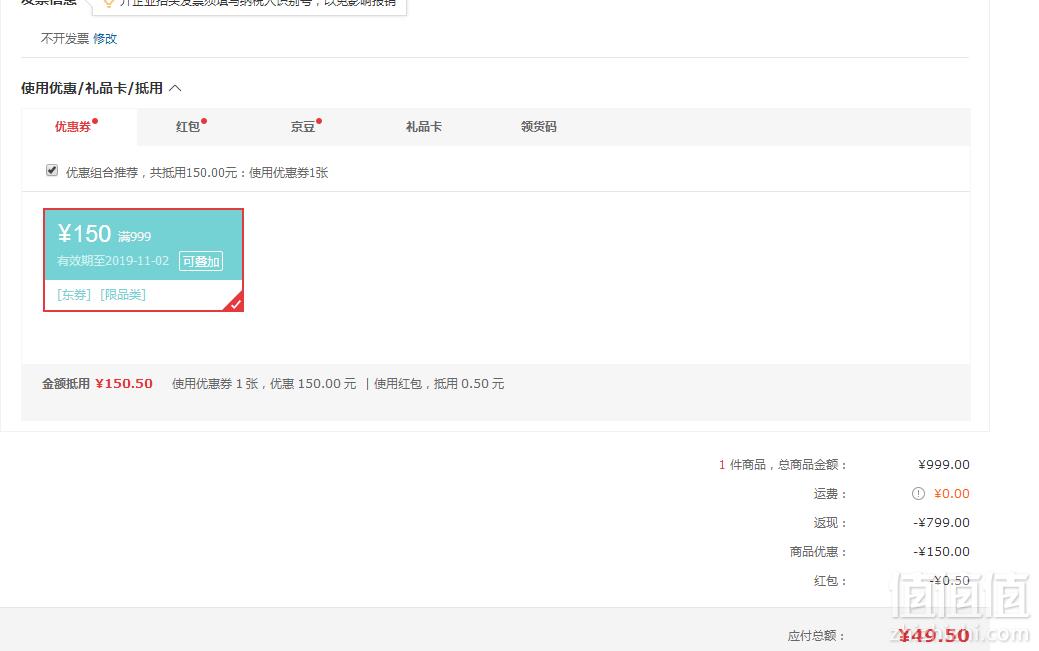Click the shipping fee info icon

(918, 493)
